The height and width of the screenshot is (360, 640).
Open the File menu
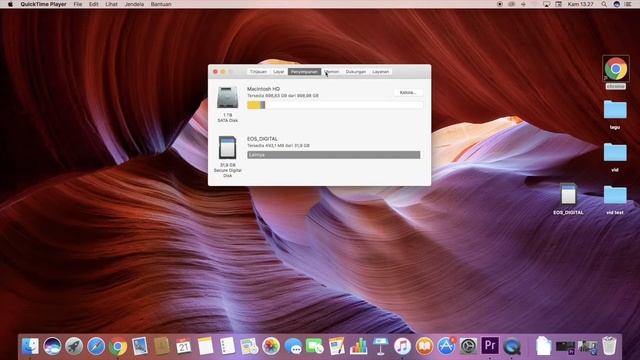pos(78,4)
